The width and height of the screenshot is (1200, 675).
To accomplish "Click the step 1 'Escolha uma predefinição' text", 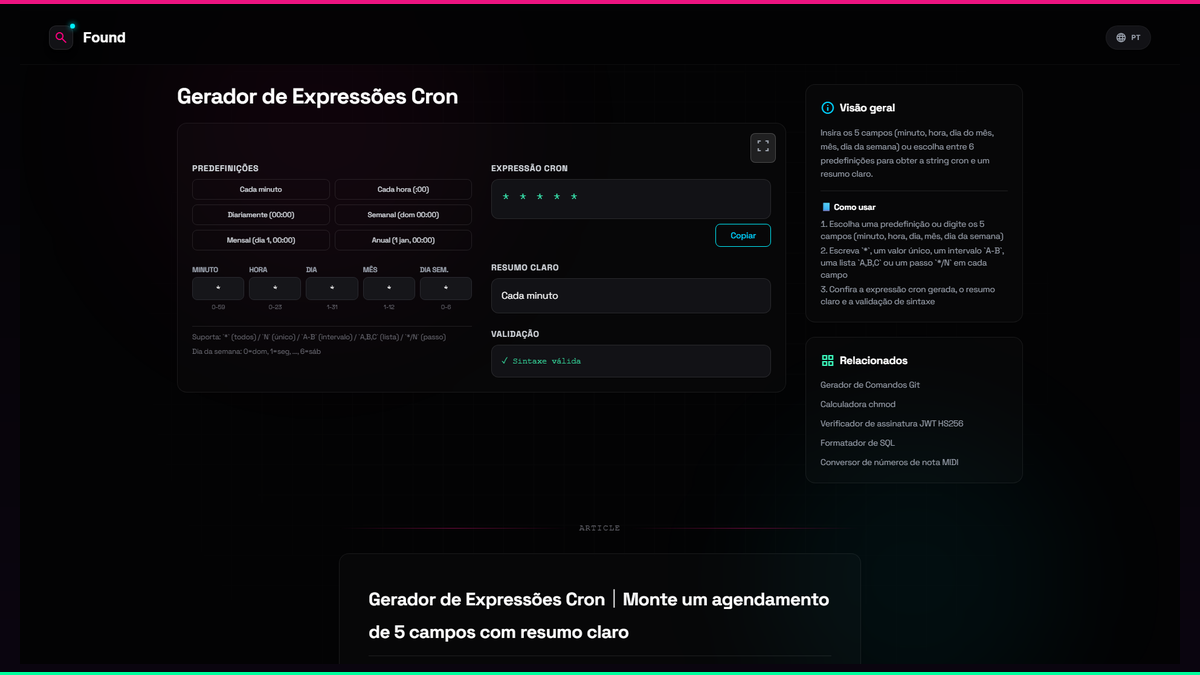I will pos(912,230).
